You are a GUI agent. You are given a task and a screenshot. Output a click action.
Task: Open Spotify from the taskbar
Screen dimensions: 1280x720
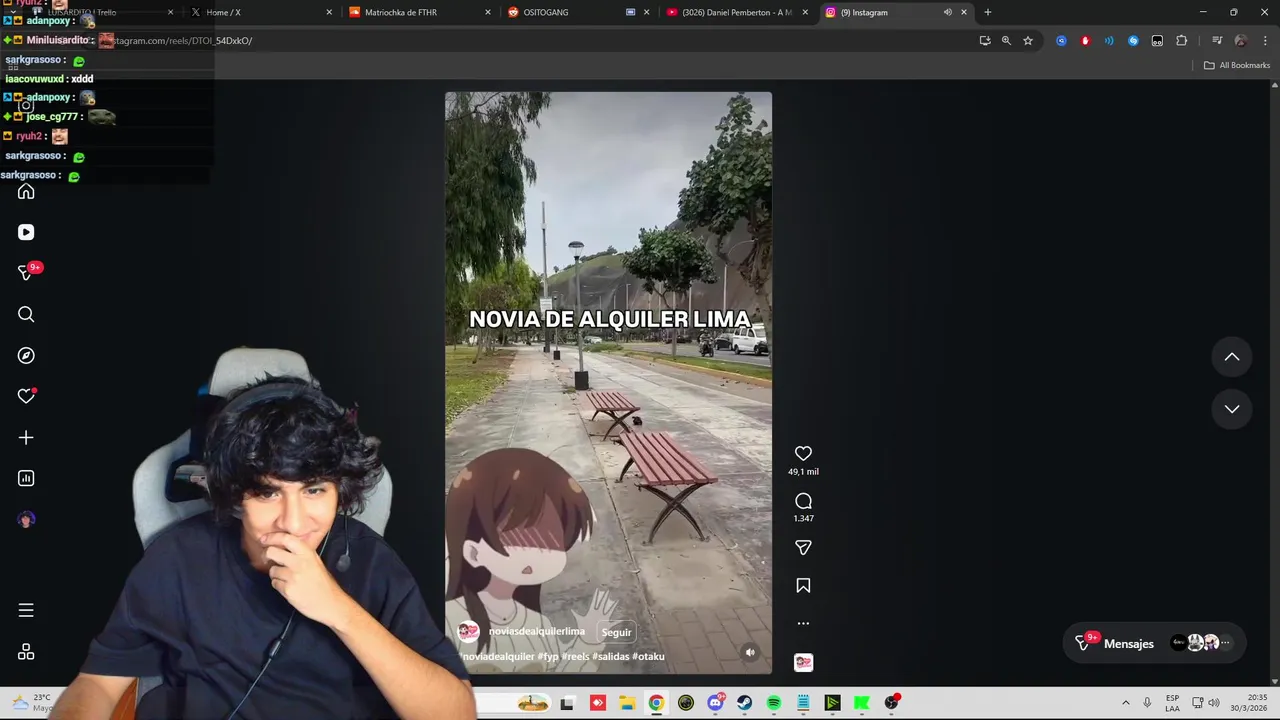(x=774, y=703)
